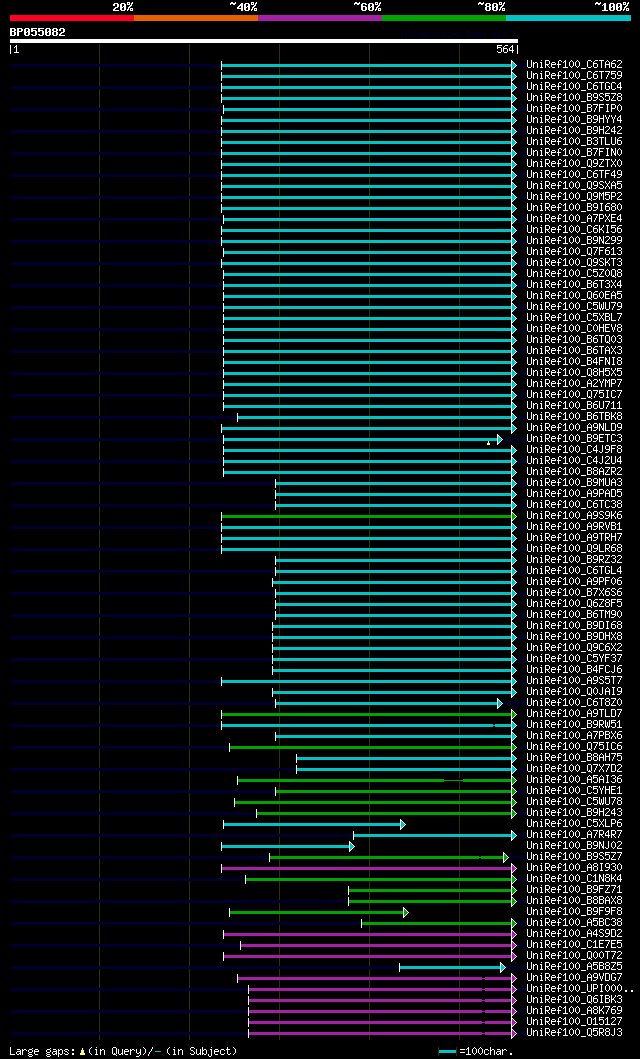Screen dimensions: 640x1059
Task: Click the short cyan C5XLP6 alignment bar
Action: click(315, 825)
